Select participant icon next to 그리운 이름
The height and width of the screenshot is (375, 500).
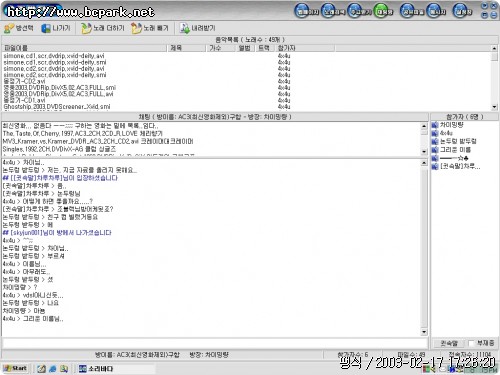(x=435, y=150)
